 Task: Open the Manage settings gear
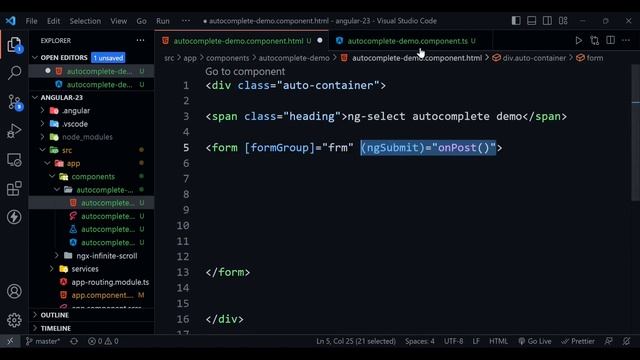coord(14,320)
